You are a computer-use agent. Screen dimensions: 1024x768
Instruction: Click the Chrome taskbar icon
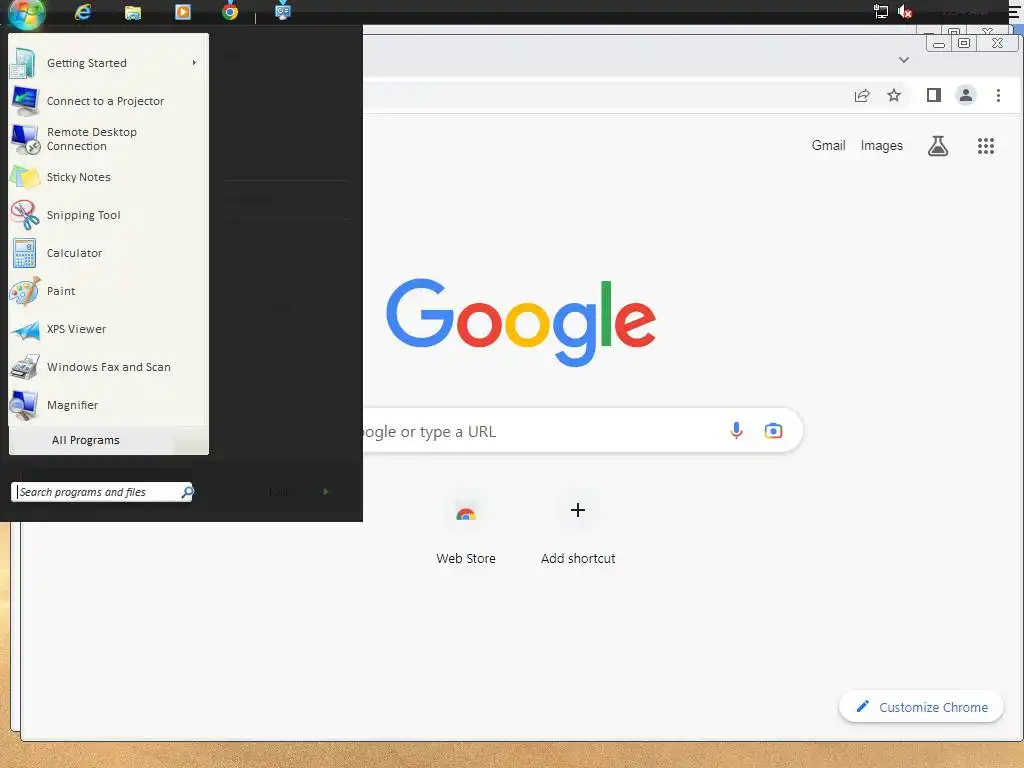(230, 12)
